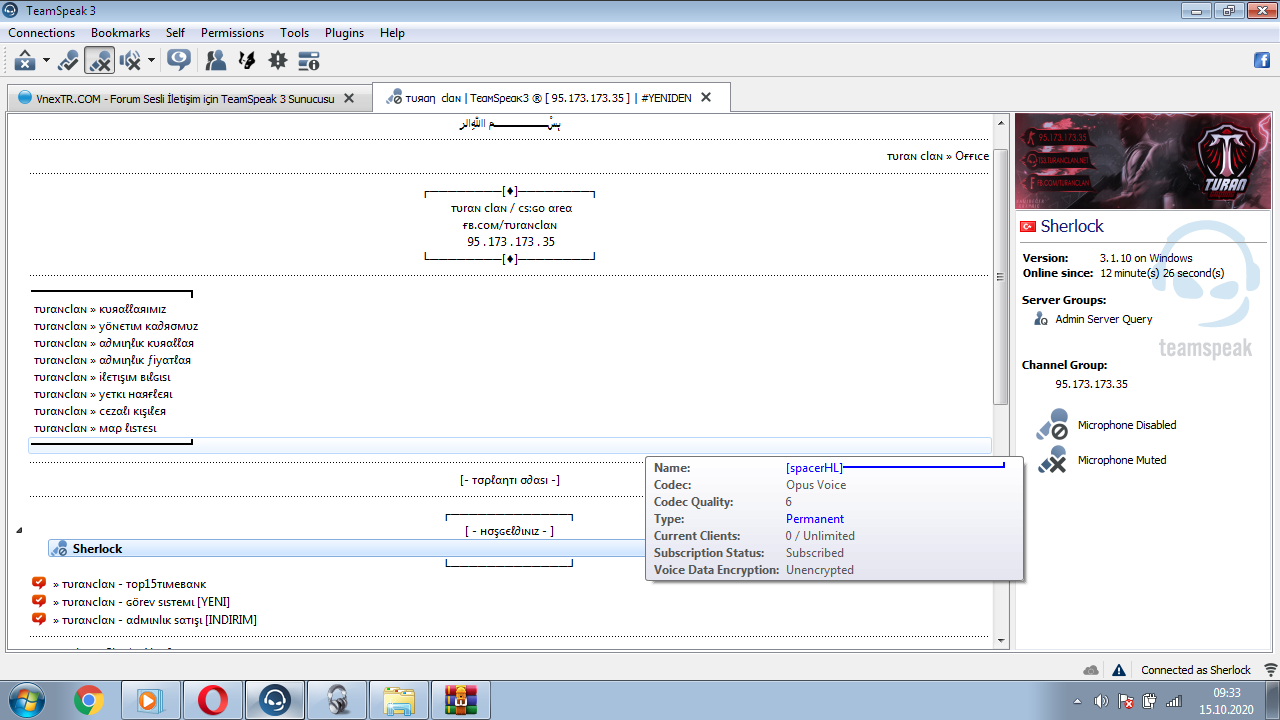Viewport: 1280px width, 720px height.
Task: Open the volume icon in system tray
Action: click(x=1101, y=700)
